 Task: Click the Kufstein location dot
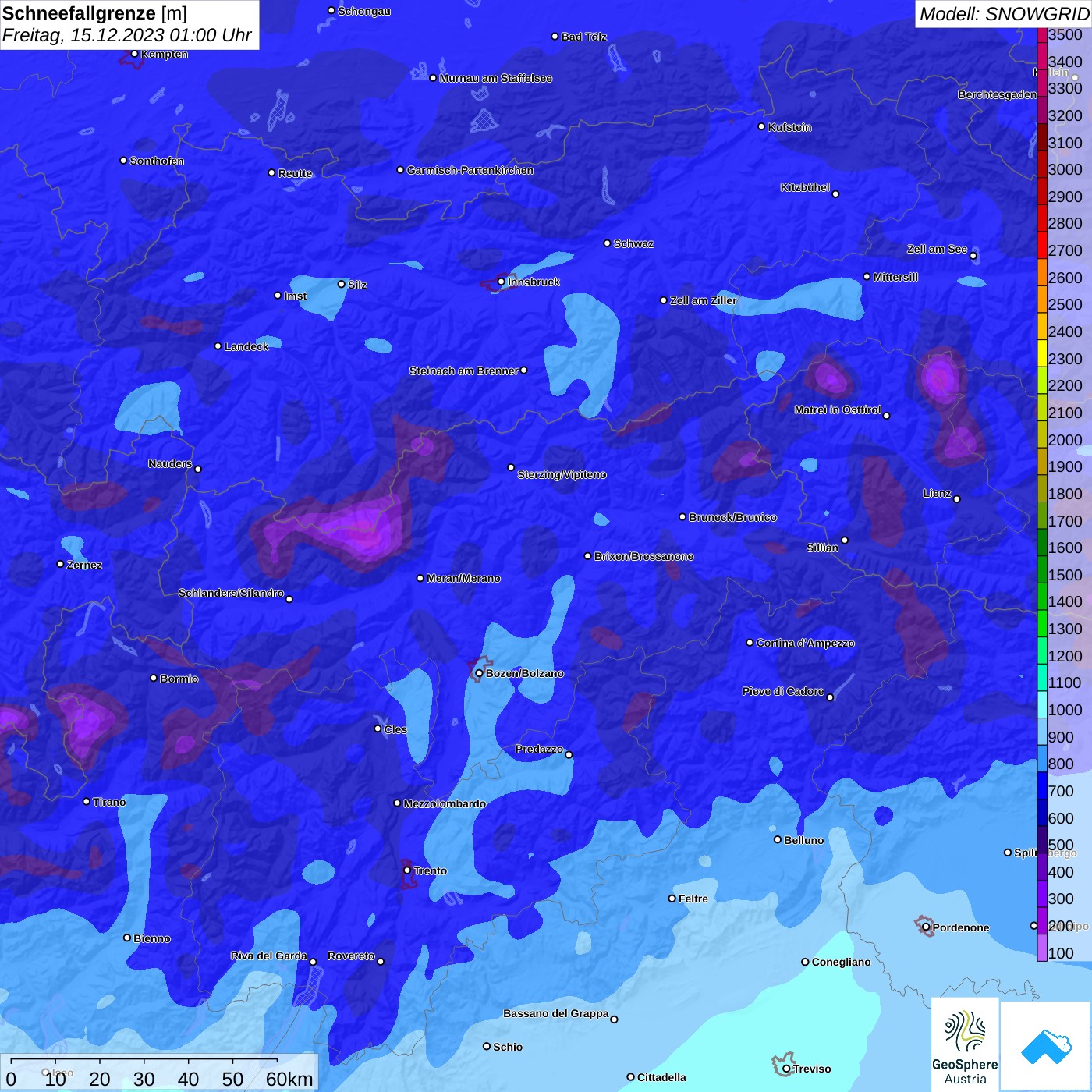point(761,126)
